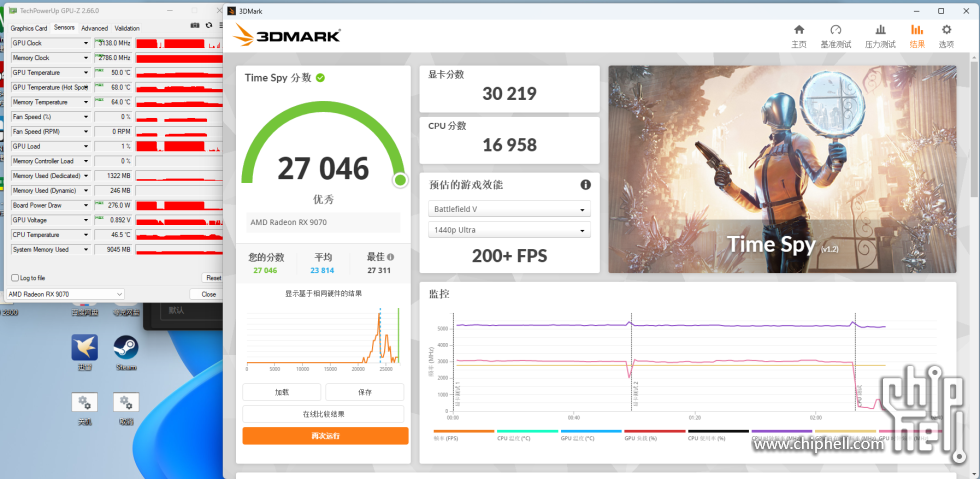Image resolution: width=980 pixels, height=479 pixels.
Task: Open the Results (结果) bar-chart icon
Action: [917, 30]
